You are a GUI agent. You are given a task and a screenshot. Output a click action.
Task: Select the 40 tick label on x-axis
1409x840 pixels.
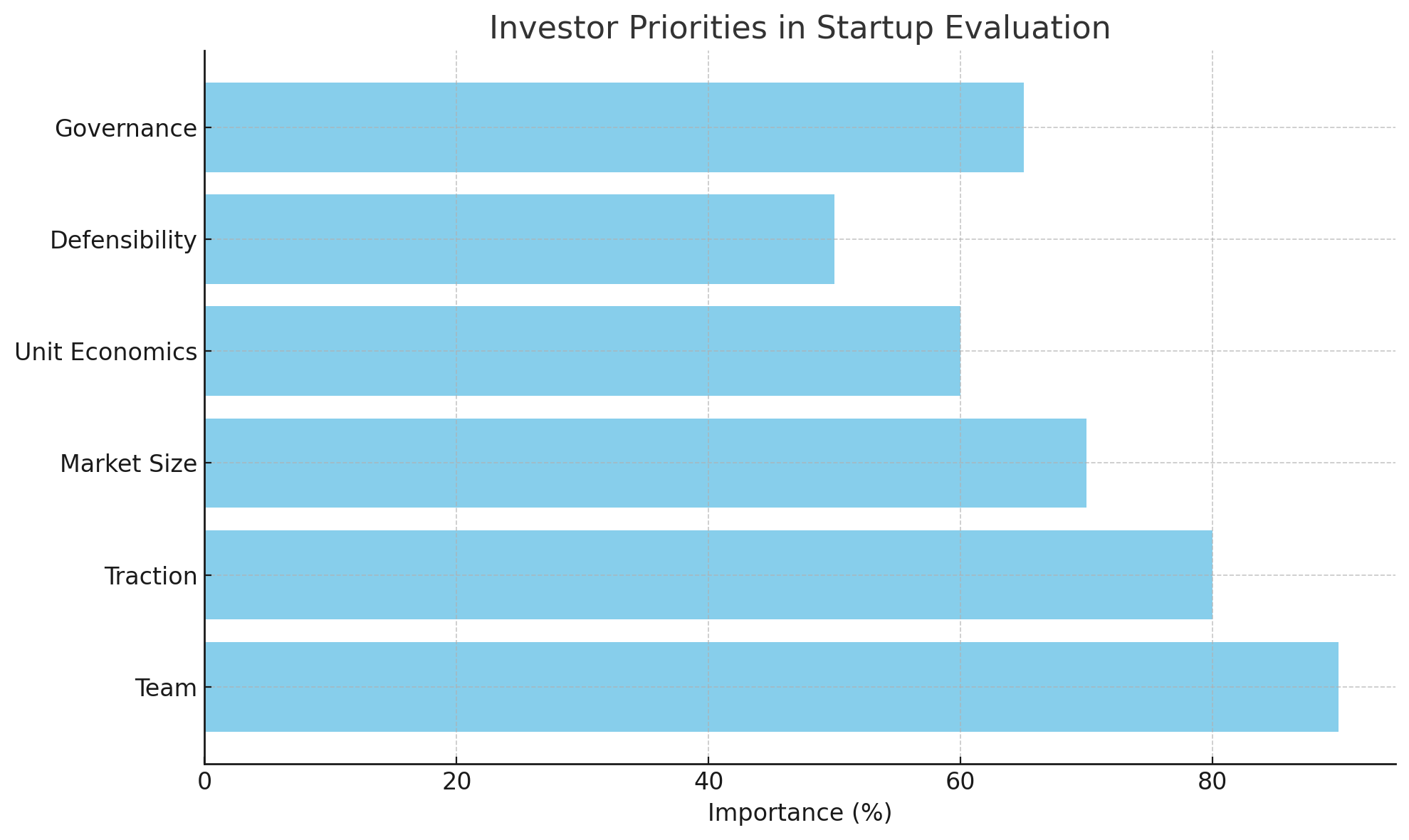click(x=708, y=782)
